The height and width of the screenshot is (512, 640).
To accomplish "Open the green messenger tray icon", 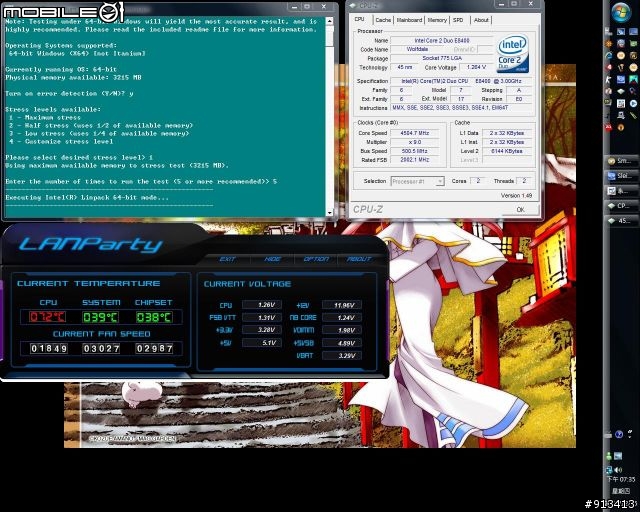I will (x=609, y=456).
